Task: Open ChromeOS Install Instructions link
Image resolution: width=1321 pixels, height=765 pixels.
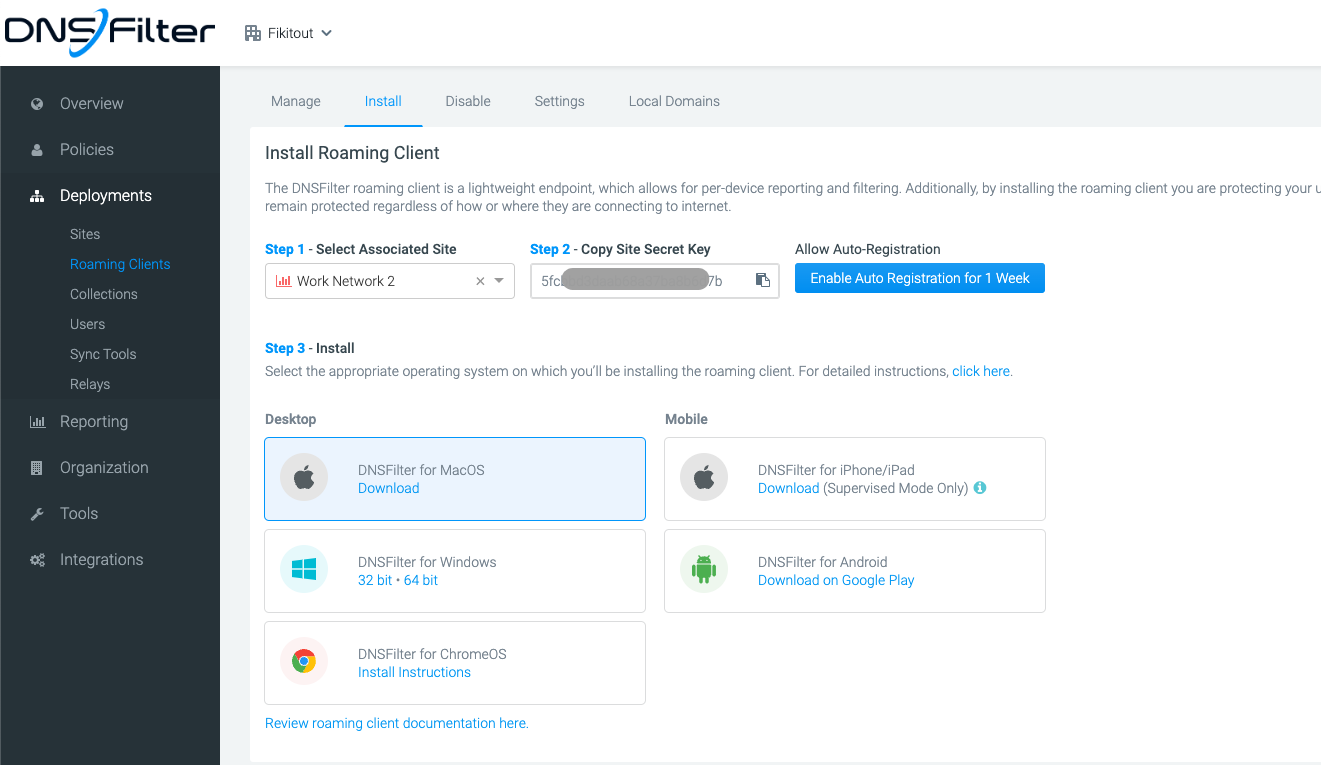Action: (x=414, y=672)
